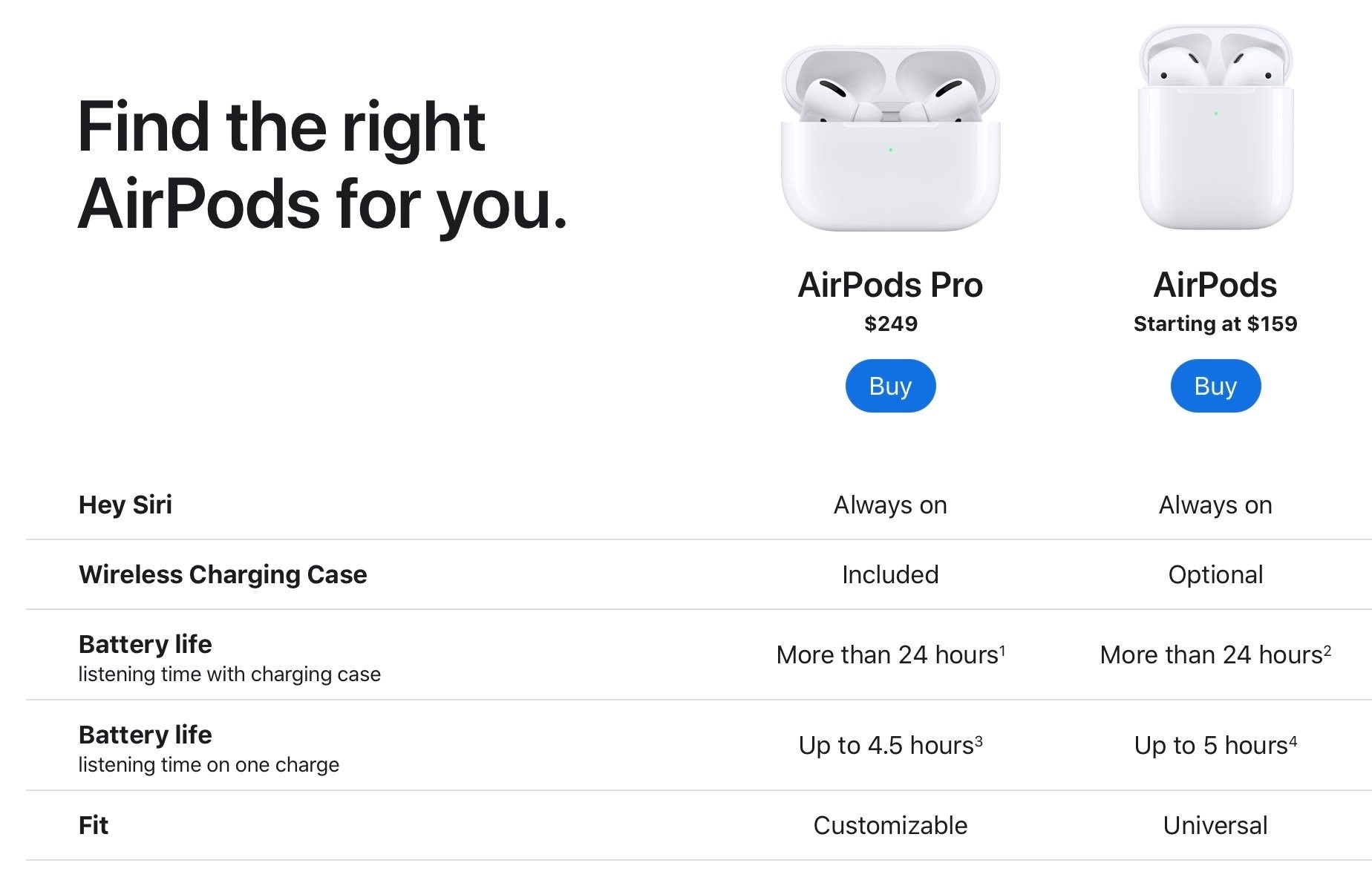The height and width of the screenshot is (883, 1372).
Task: Select the AirPods Pro product title
Action: point(889,284)
